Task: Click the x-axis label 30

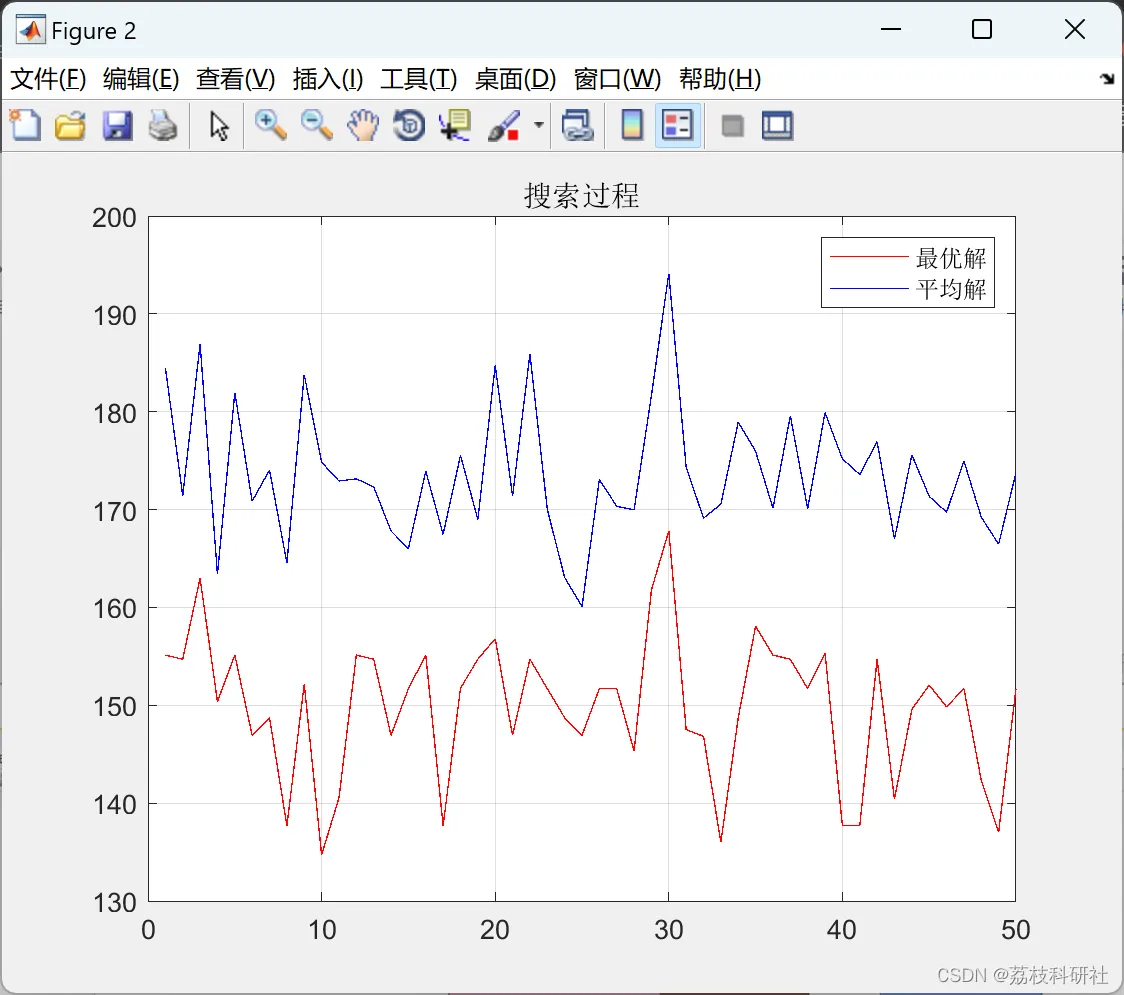Action: pos(668,930)
